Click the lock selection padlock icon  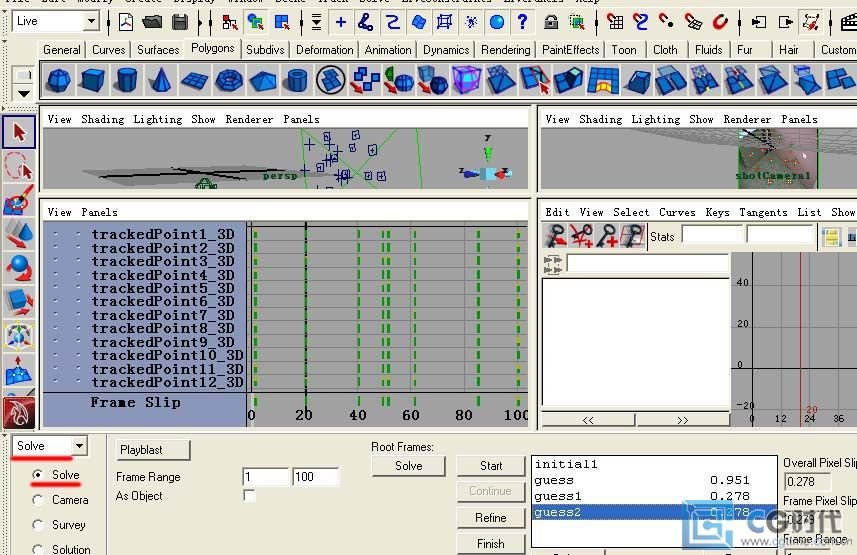point(551,22)
